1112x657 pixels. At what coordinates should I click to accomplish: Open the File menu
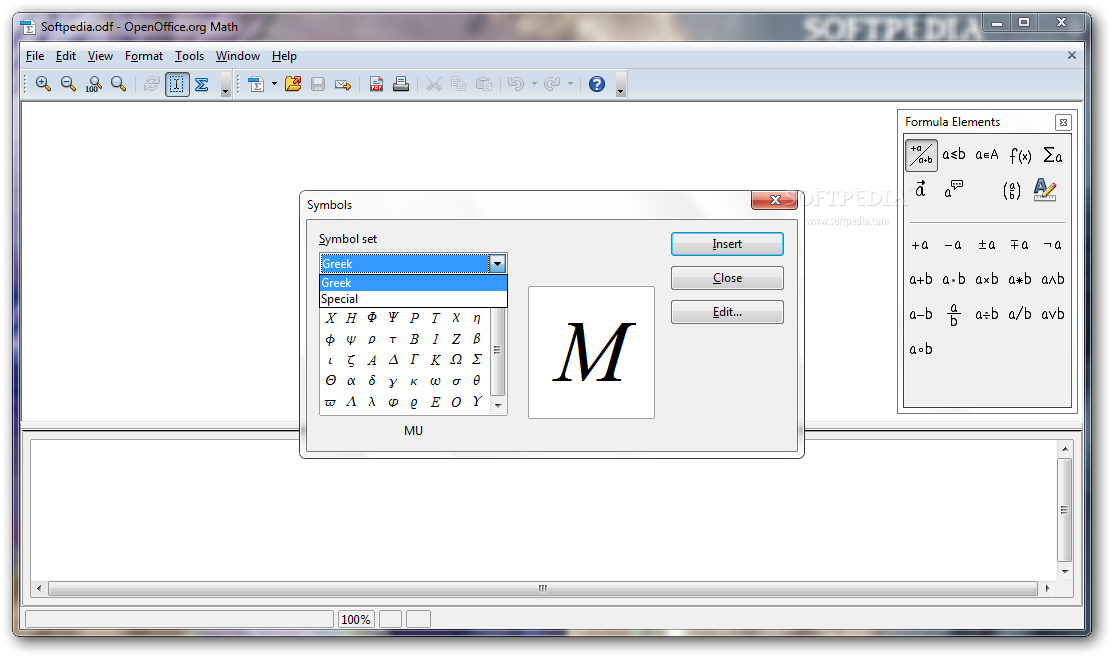(35, 56)
